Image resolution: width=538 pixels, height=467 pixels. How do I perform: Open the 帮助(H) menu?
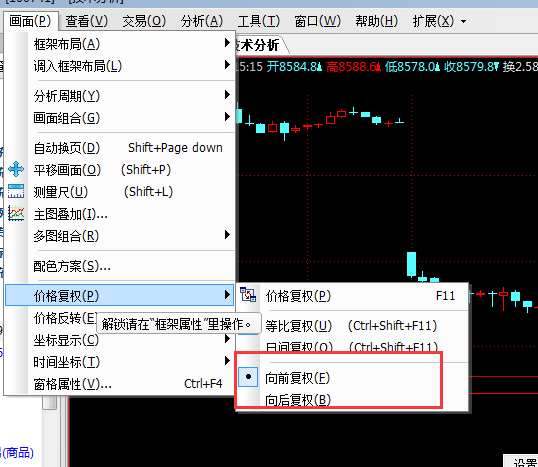376,21
